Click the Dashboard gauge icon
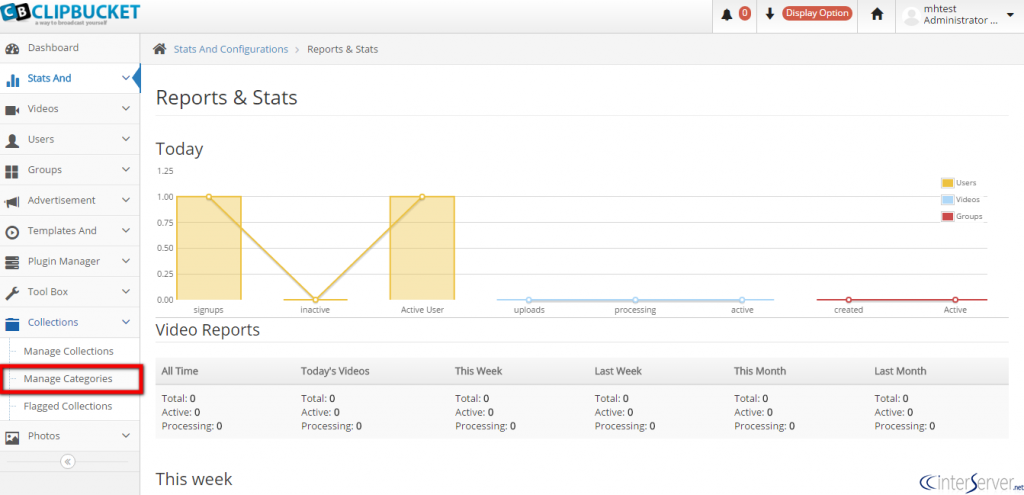The height and width of the screenshot is (495, 1024). (12, 48)
